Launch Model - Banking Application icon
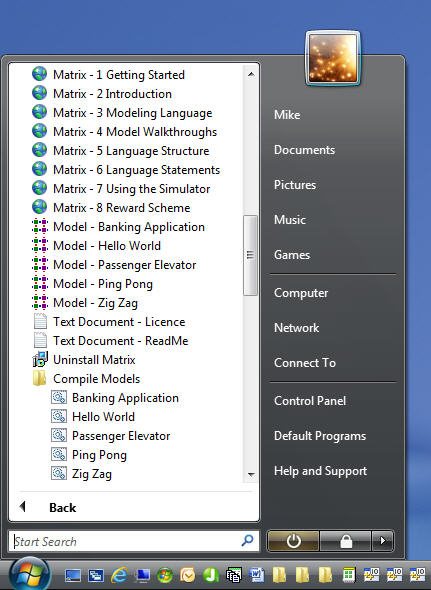431x590 pixels. pyautogui.click(x=40, y=227)
